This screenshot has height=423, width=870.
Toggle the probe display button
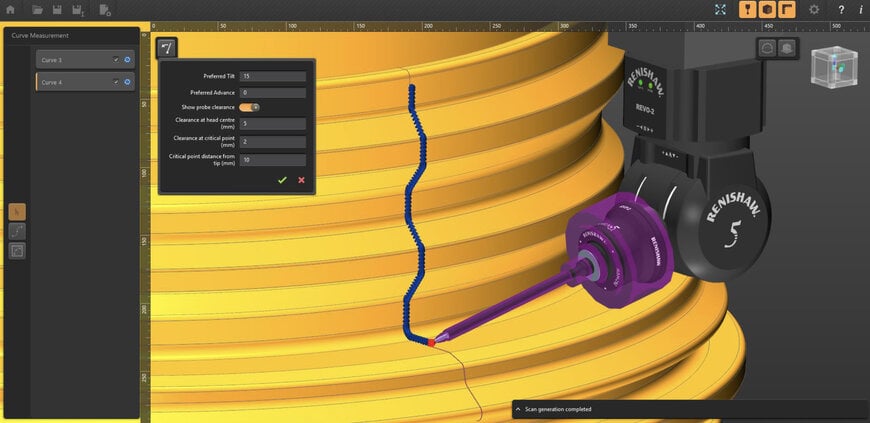[747, 9]
